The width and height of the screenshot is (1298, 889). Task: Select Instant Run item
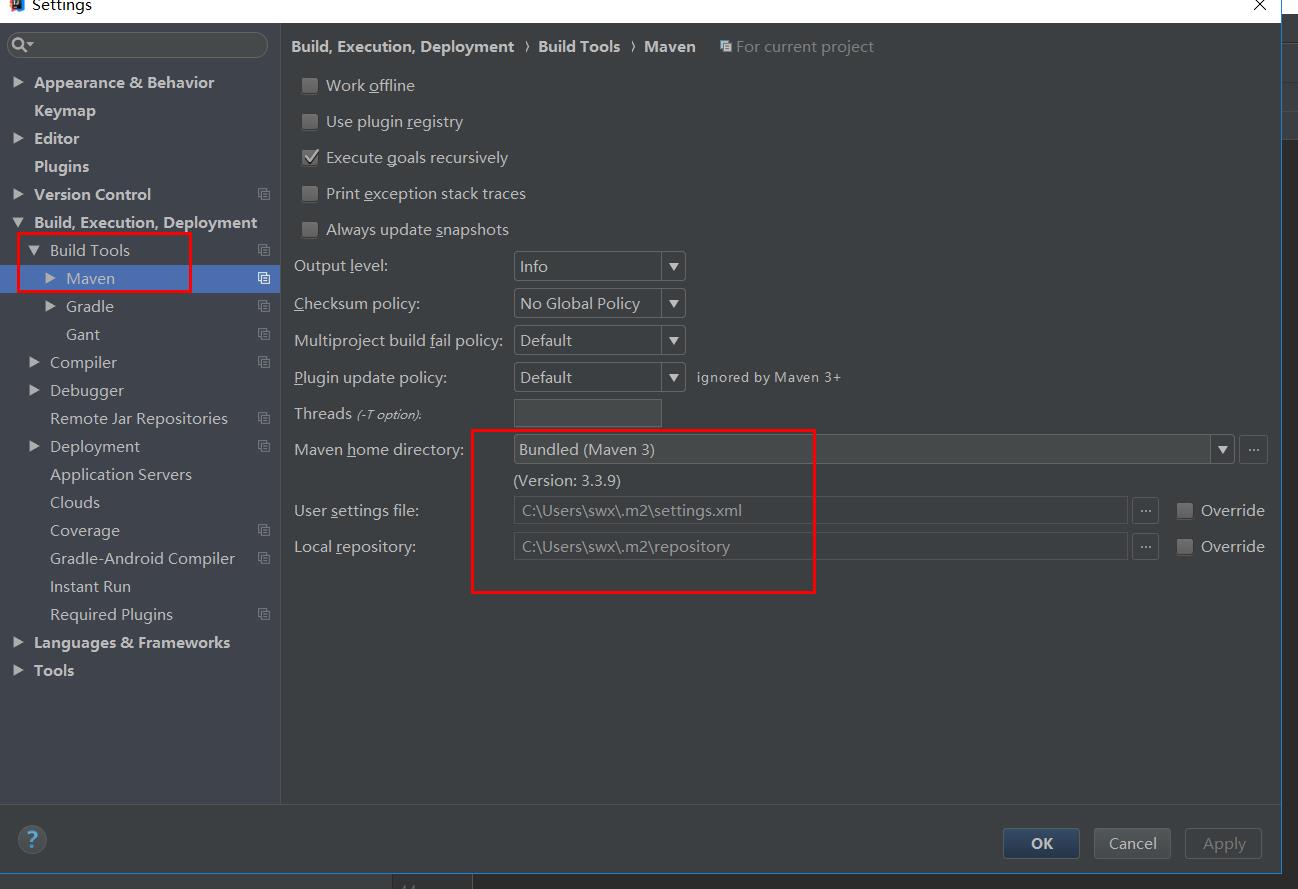click(90, 586)
